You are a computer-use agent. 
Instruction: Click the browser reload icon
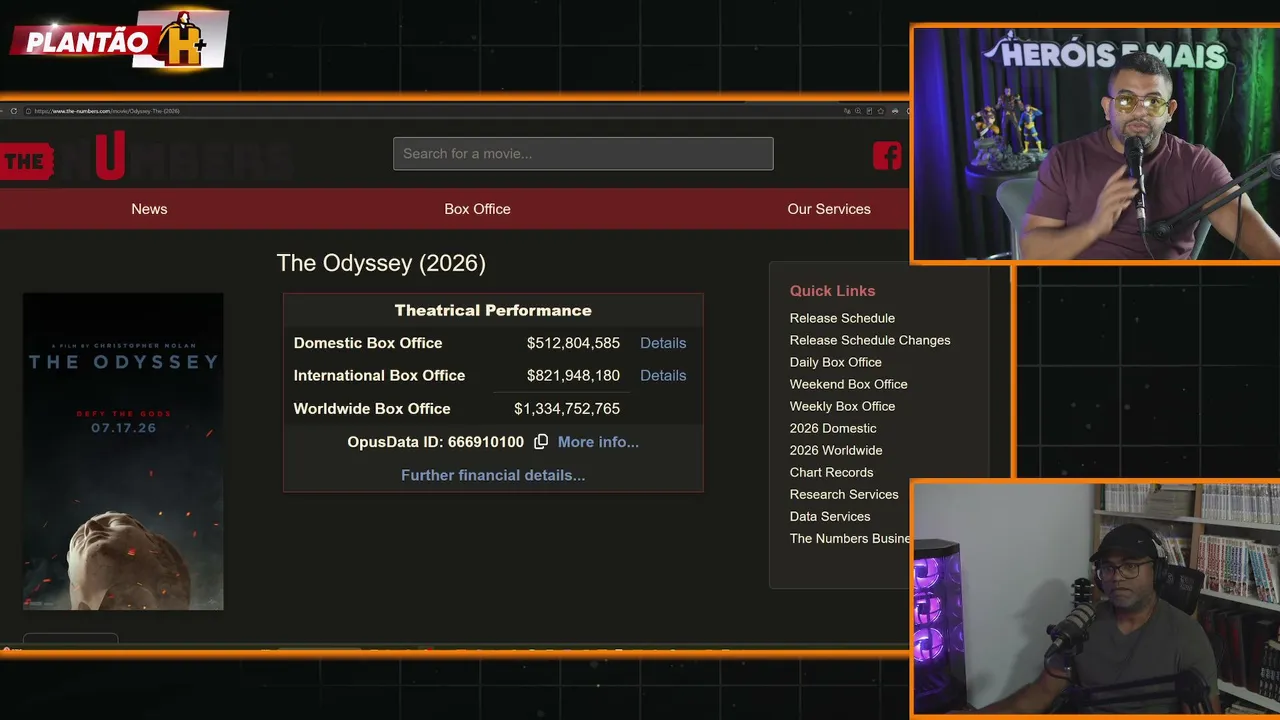point(13,111)
